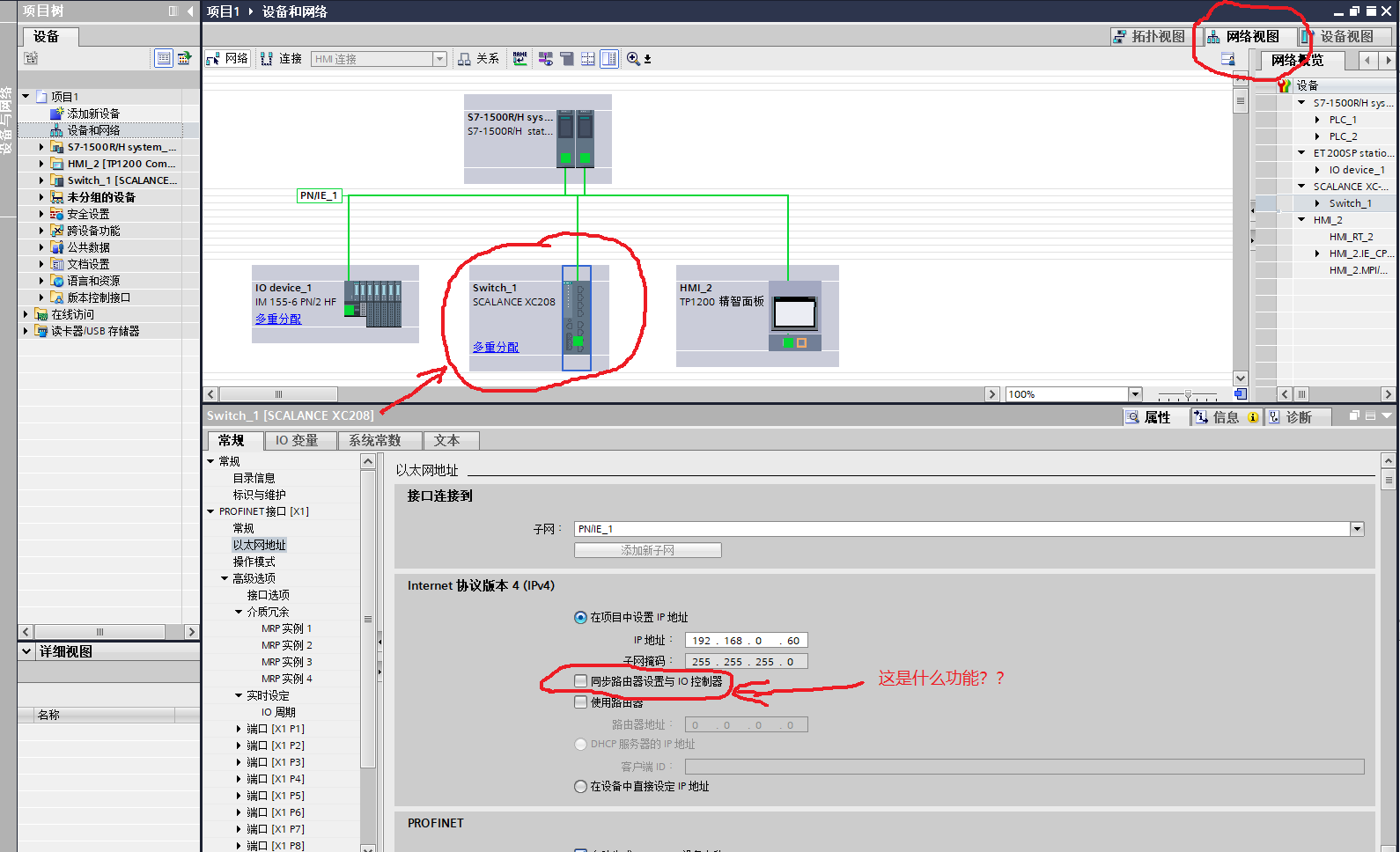Click the zoom magnifier icon in toolbar
1400x852 pixels.
pyautogui.click(x=633, y=59)
